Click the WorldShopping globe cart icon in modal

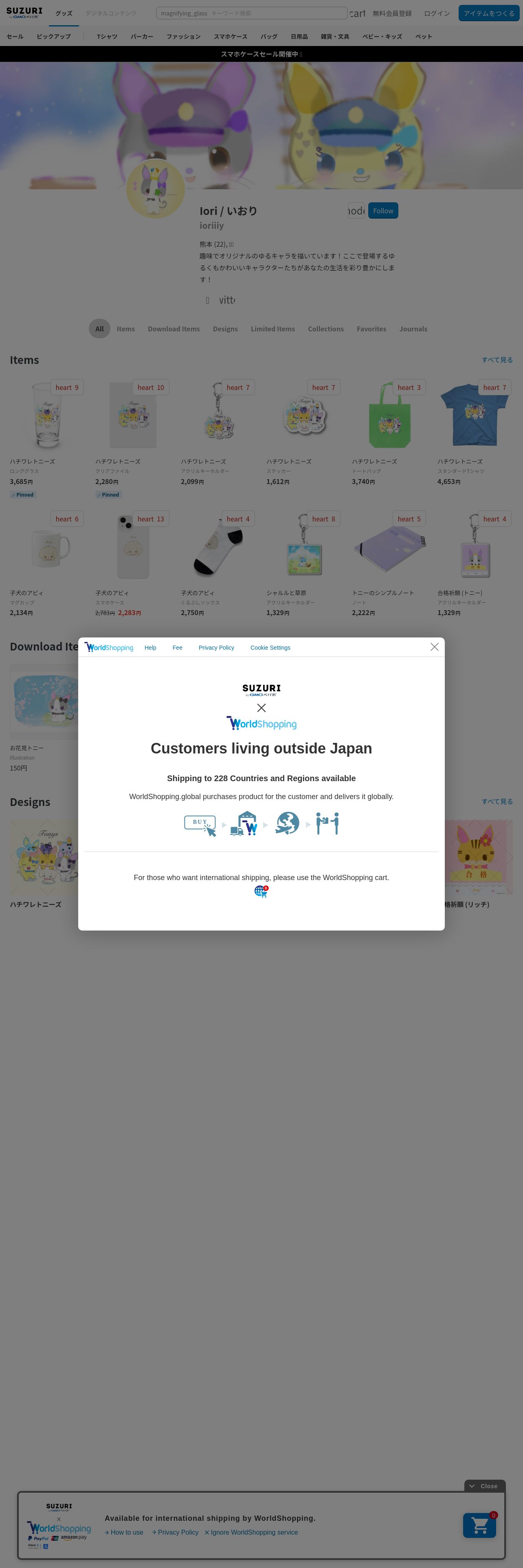pos(261,891)
